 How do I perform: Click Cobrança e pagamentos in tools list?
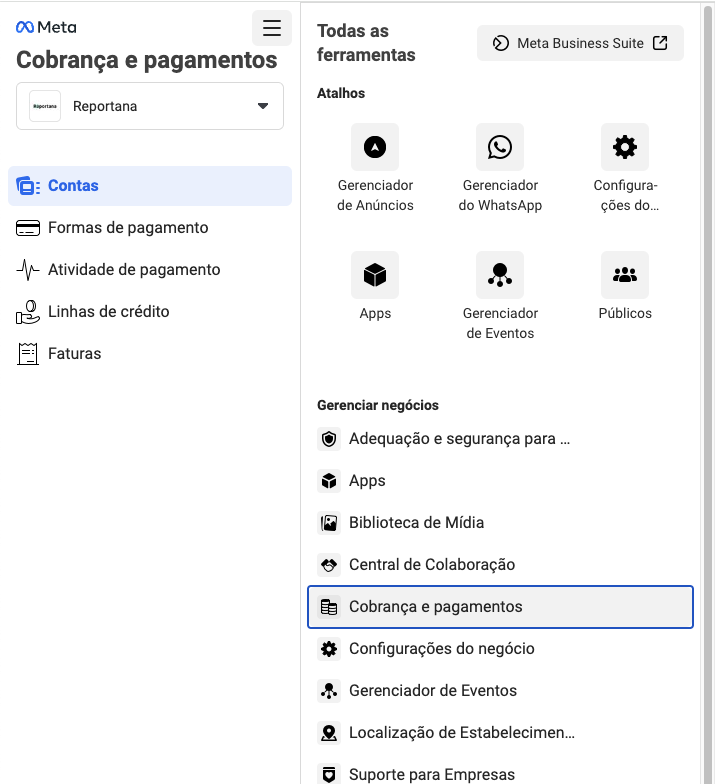436,607
